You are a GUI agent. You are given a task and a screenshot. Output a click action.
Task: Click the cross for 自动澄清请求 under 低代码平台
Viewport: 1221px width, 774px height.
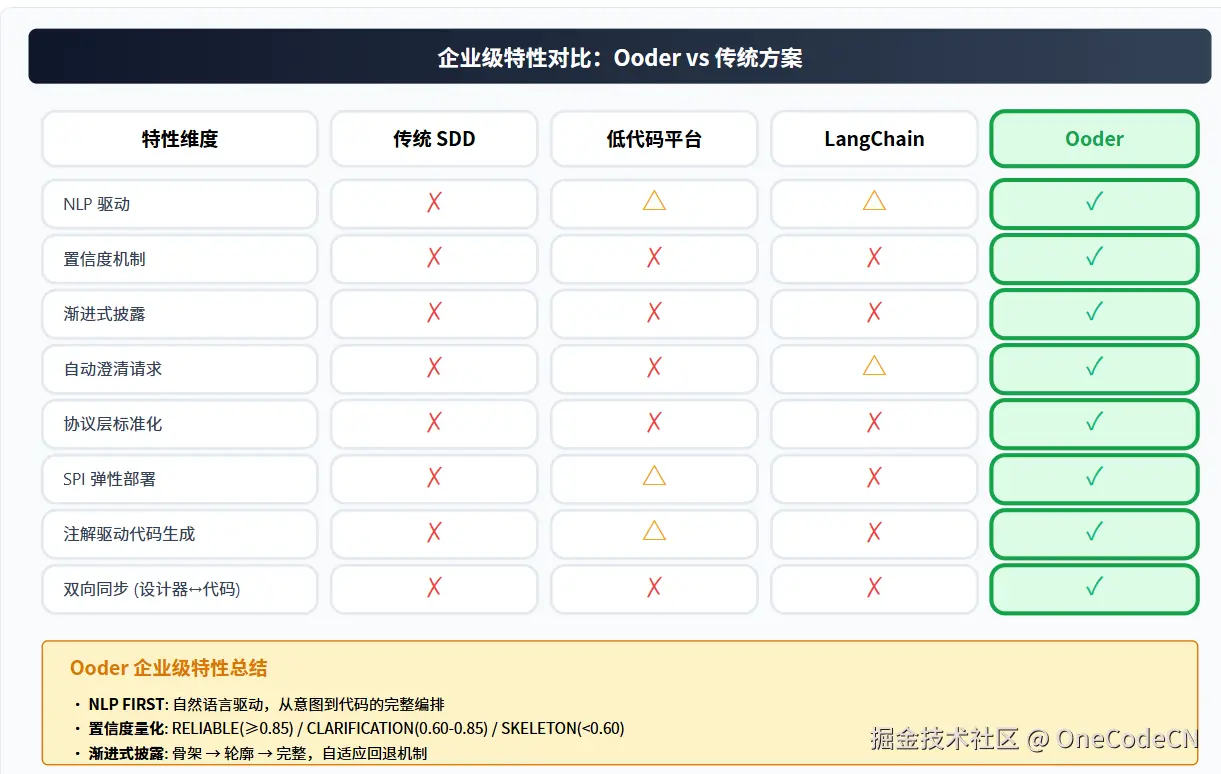654,368
